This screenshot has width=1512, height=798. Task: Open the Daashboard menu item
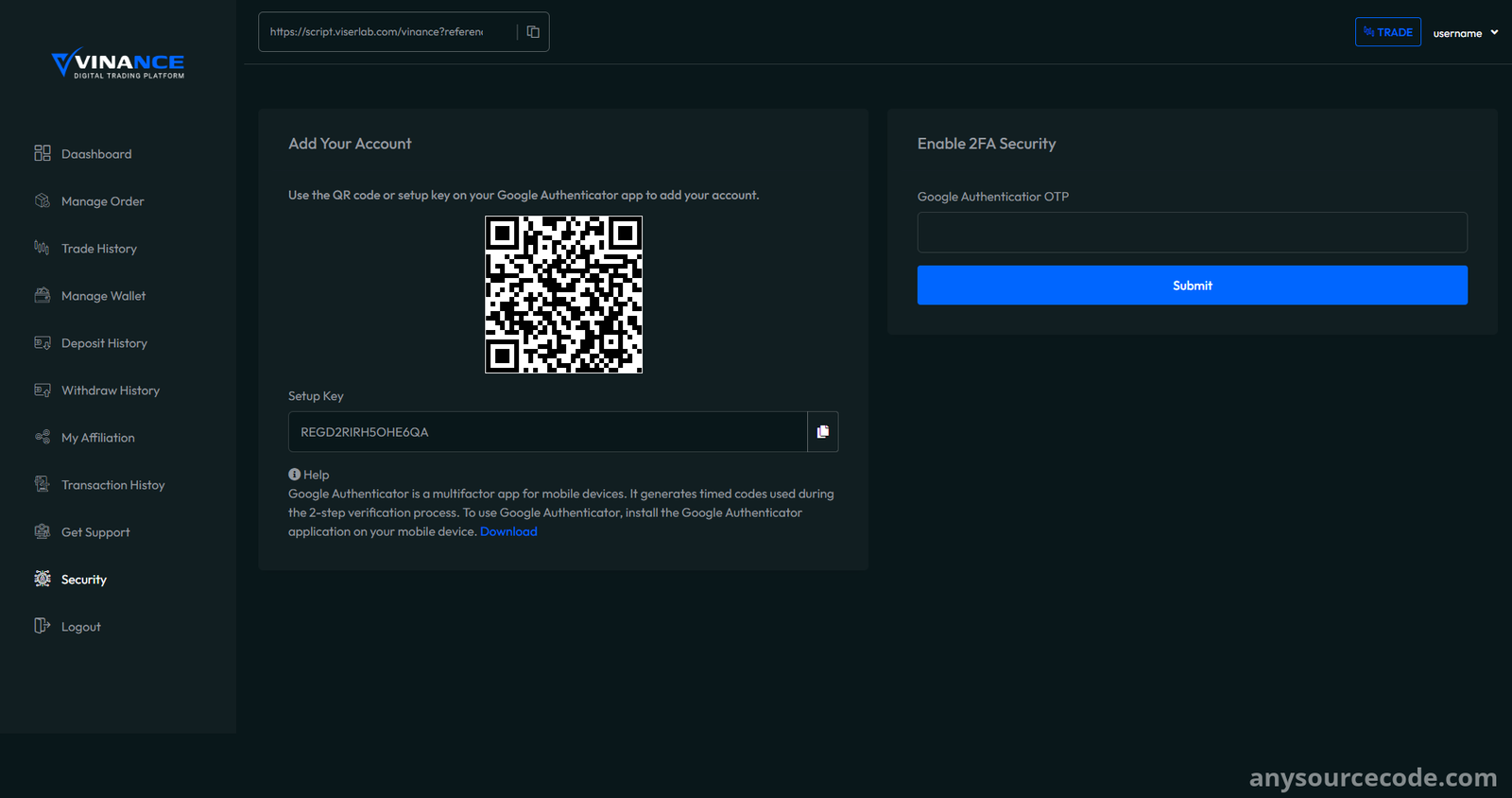click(x=96, y=154)
